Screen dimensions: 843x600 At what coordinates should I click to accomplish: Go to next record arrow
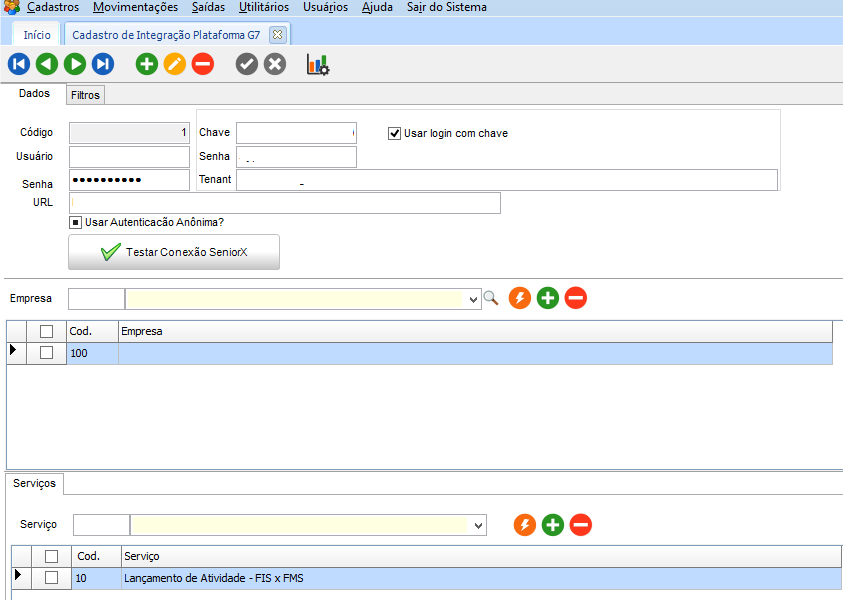[75, 64]
